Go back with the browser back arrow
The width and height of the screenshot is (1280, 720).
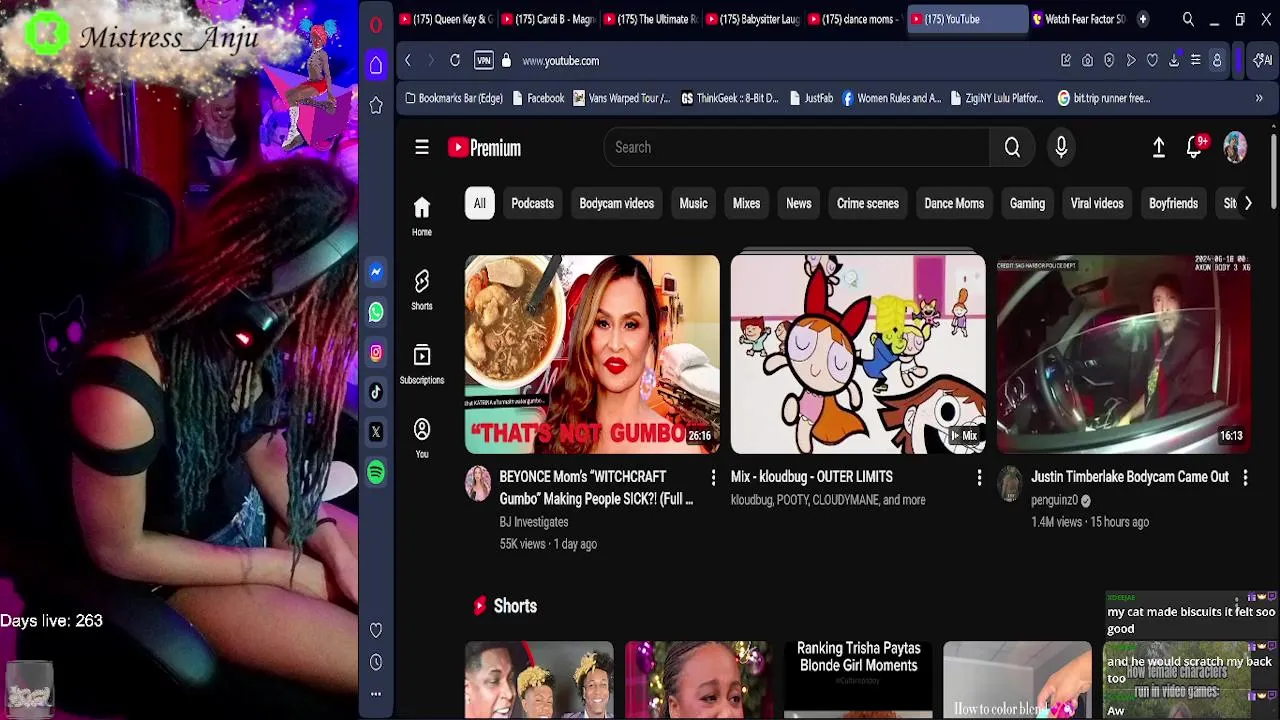tap(408, 61)
